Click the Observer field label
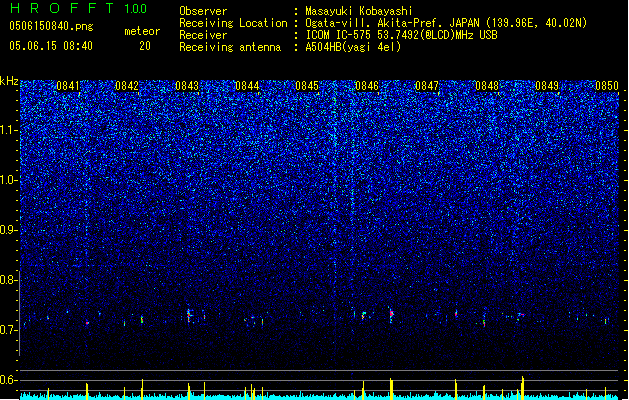The image size is (629, 400). pyautogui.click(x=203, y=11)
